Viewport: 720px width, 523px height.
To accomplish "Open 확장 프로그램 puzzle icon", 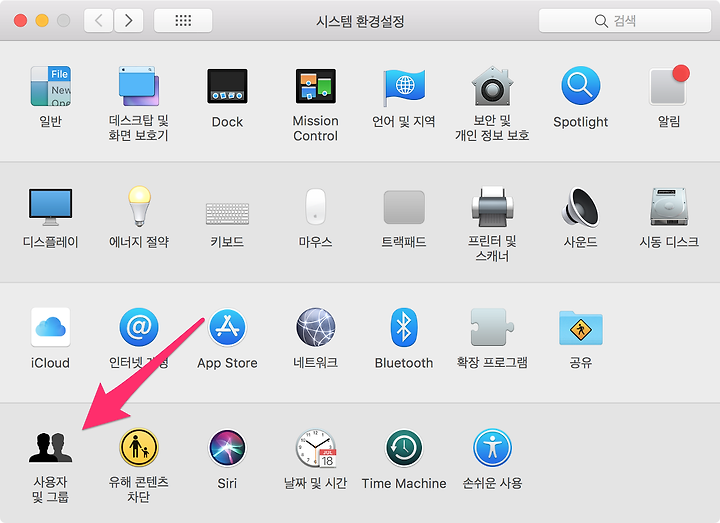I will 492,327.
